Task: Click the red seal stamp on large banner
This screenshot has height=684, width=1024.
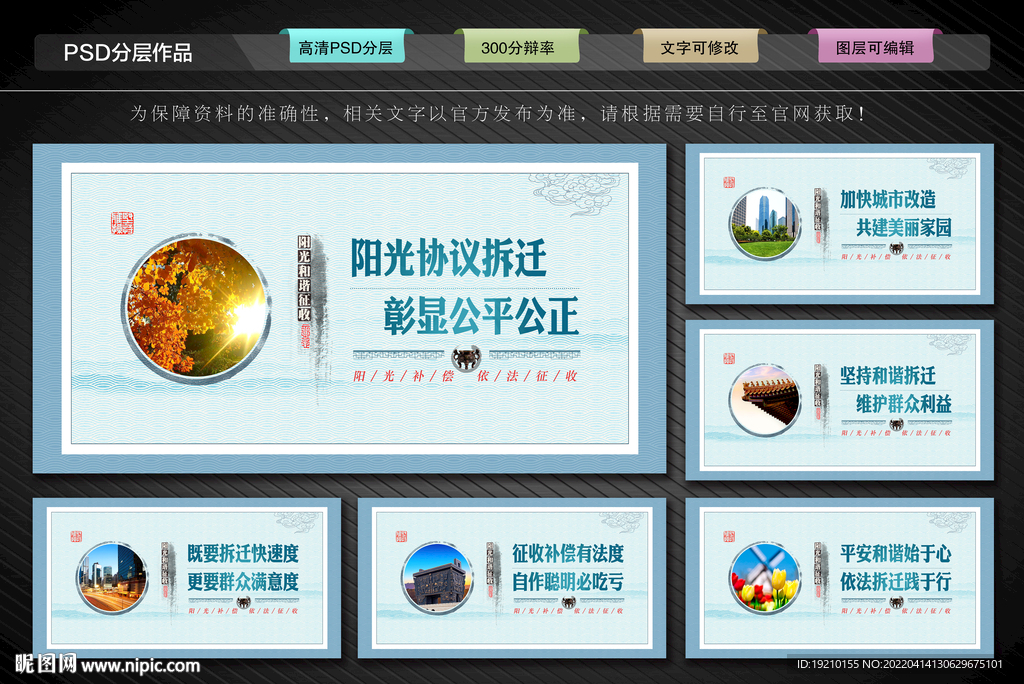Action: point(122,223)
